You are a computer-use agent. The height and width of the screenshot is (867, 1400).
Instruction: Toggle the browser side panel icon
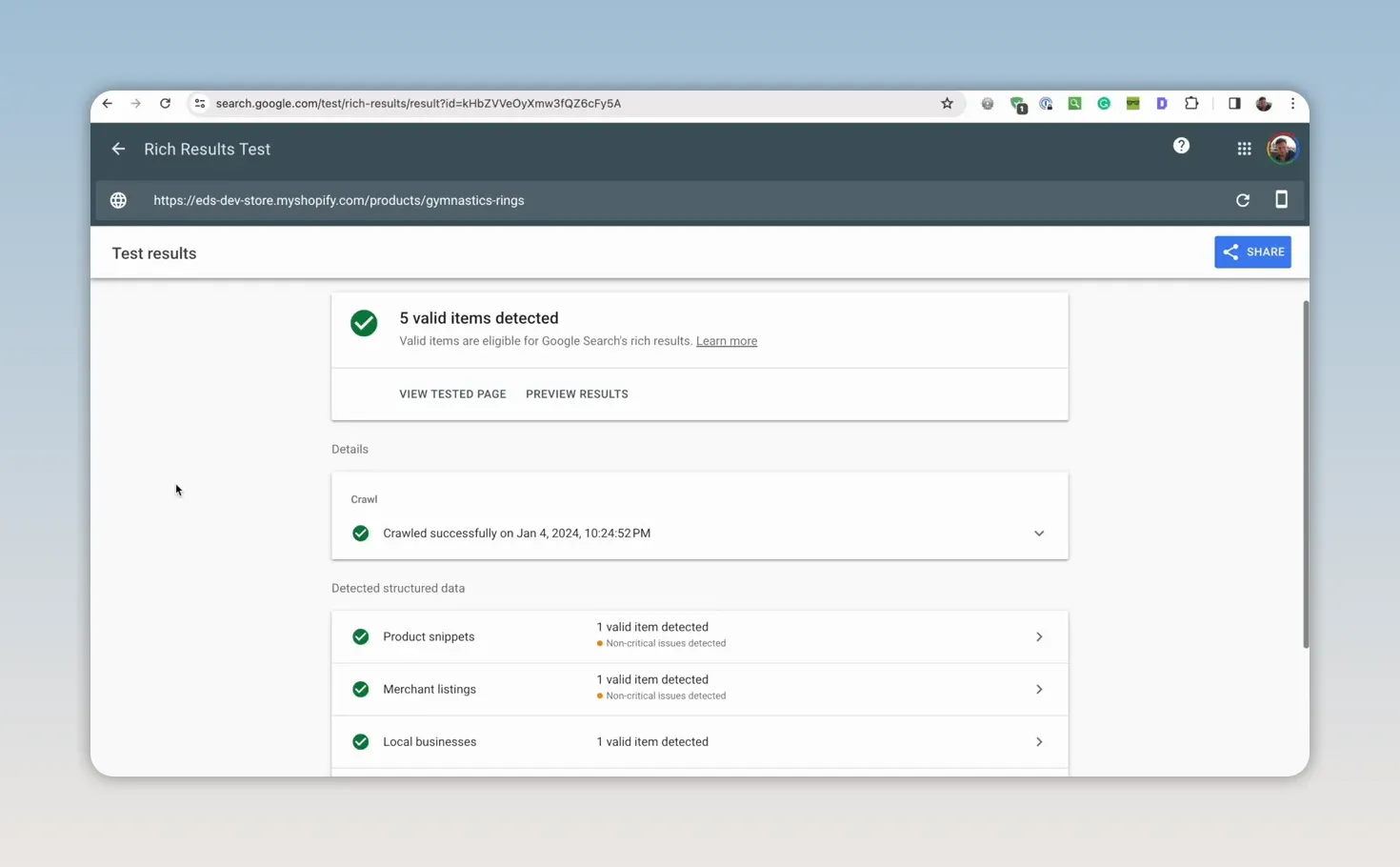pos(1234,104)
